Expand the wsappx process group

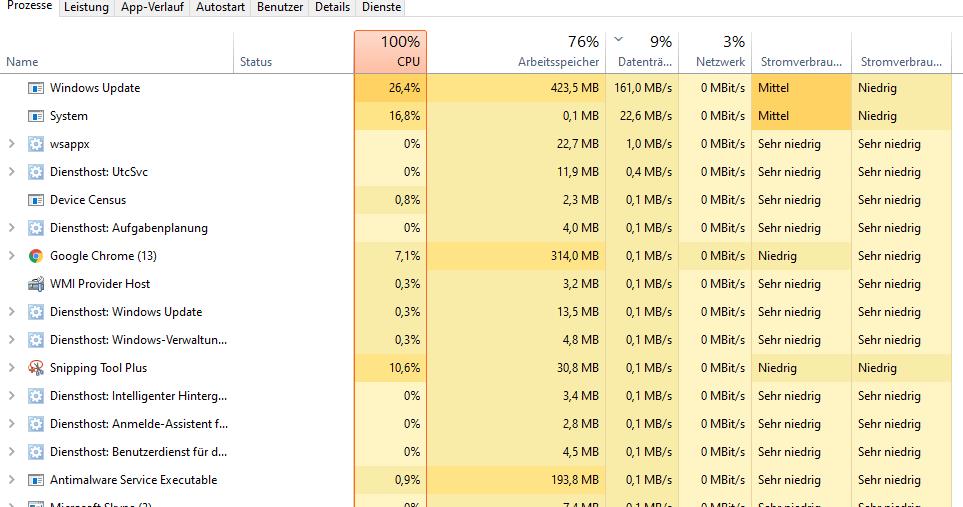(11, 144)
